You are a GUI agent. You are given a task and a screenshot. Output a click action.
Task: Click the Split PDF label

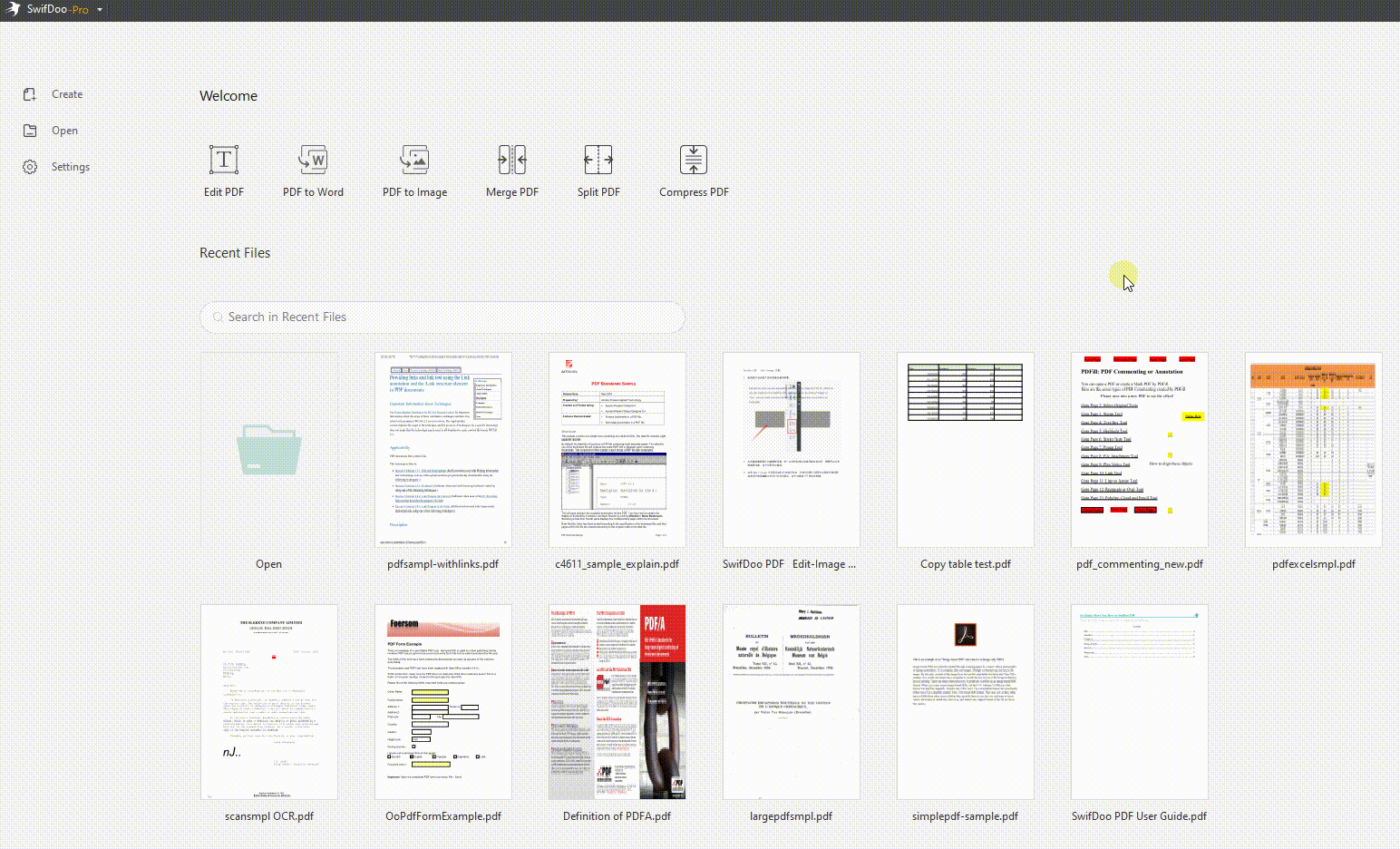point(598,192)
